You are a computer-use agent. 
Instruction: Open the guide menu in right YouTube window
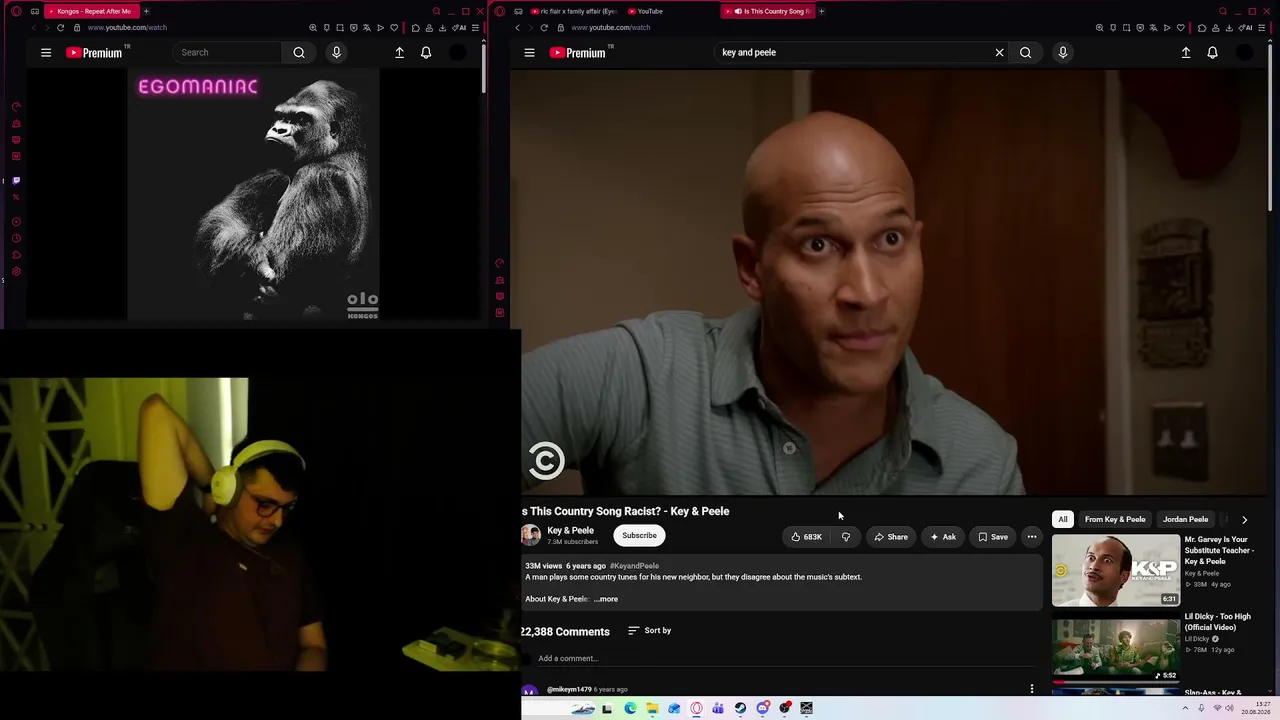(529, 52)
